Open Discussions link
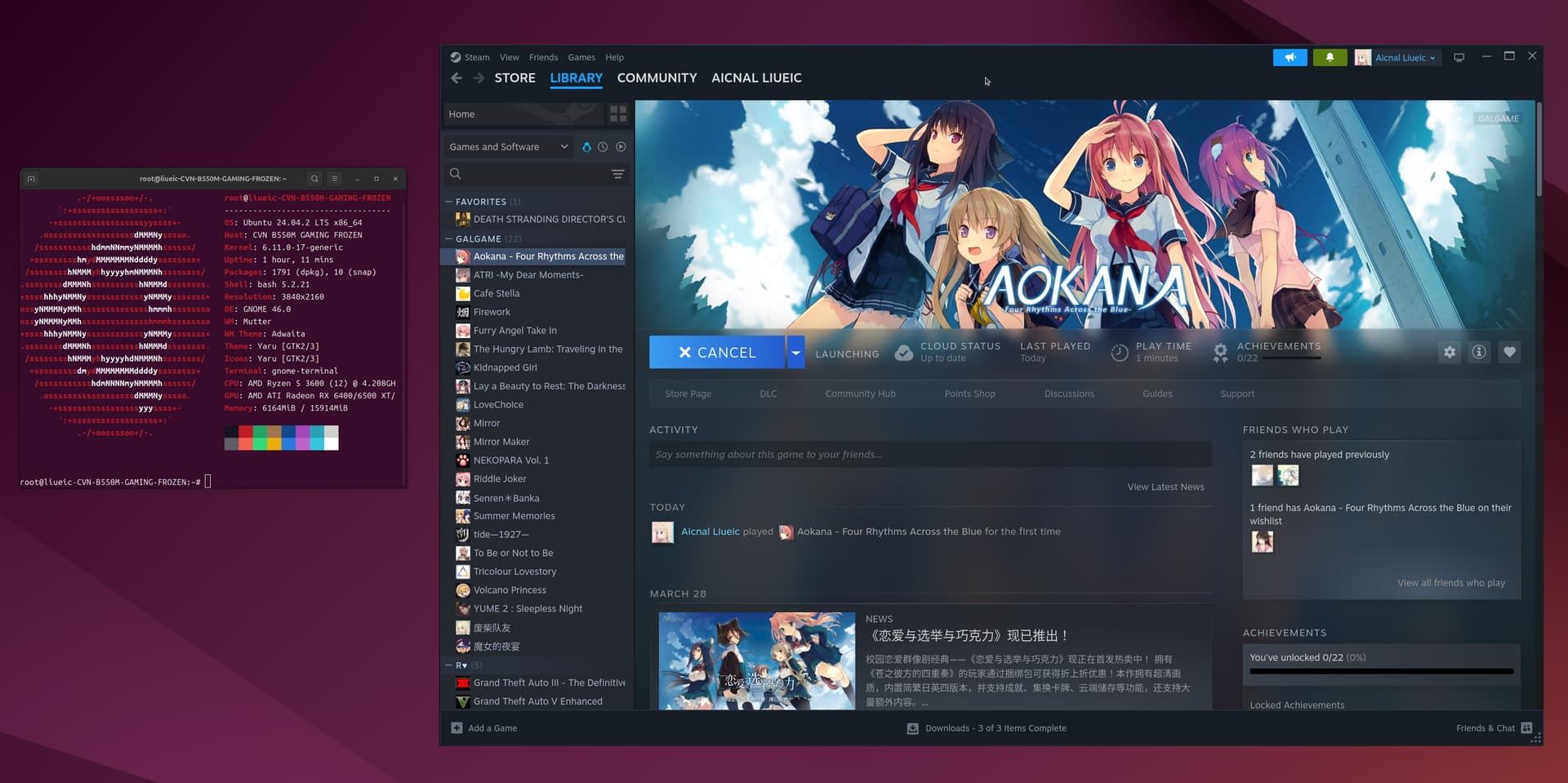 click(x=1069, y=394)
